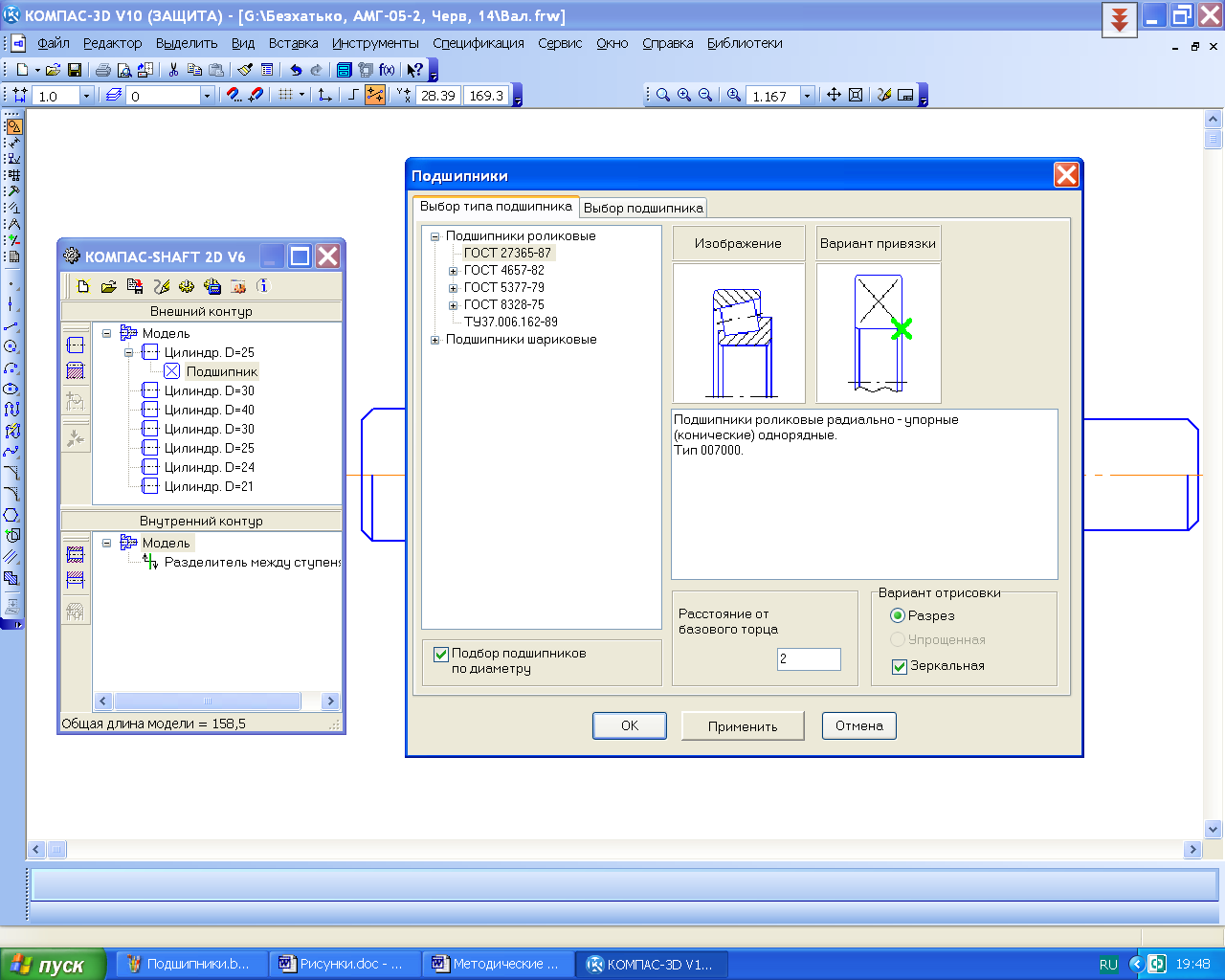
Task: Expand Подшипники шариковые node
Action: click(435, 340)
